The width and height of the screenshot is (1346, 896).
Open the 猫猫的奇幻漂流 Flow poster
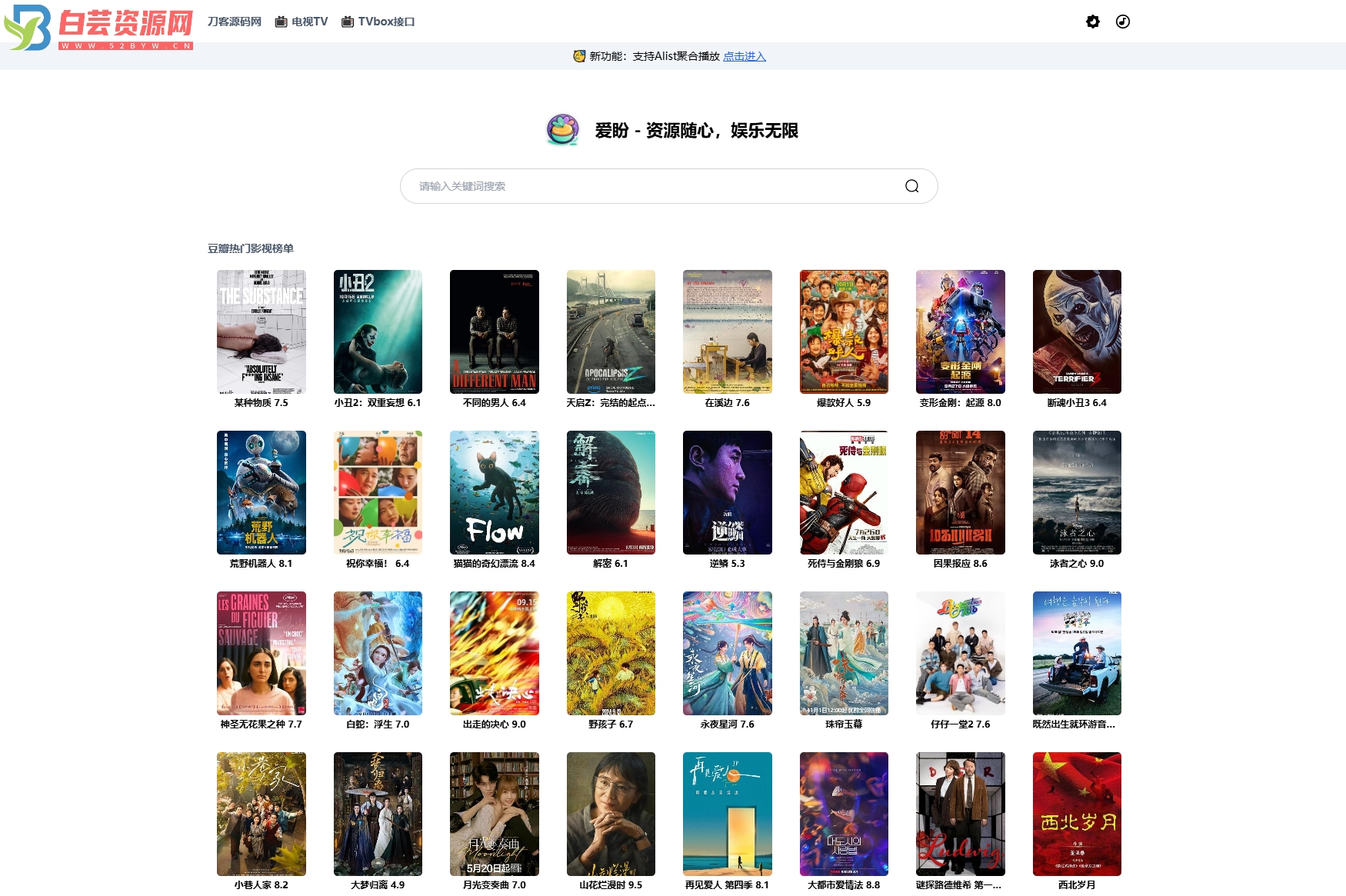[x=495, y=492]
